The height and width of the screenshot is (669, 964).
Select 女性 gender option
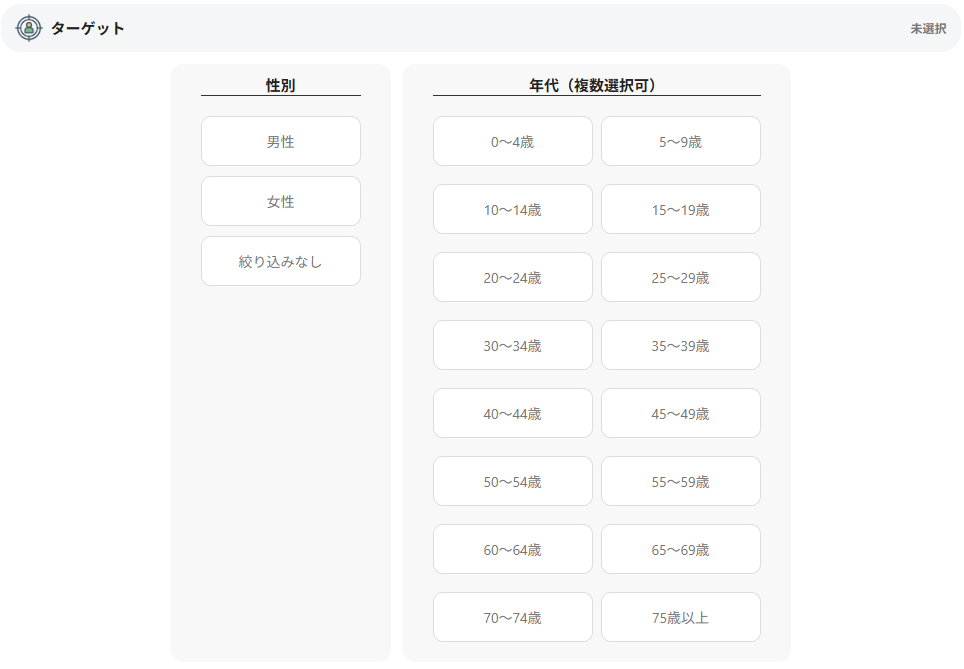click(280, 201)
